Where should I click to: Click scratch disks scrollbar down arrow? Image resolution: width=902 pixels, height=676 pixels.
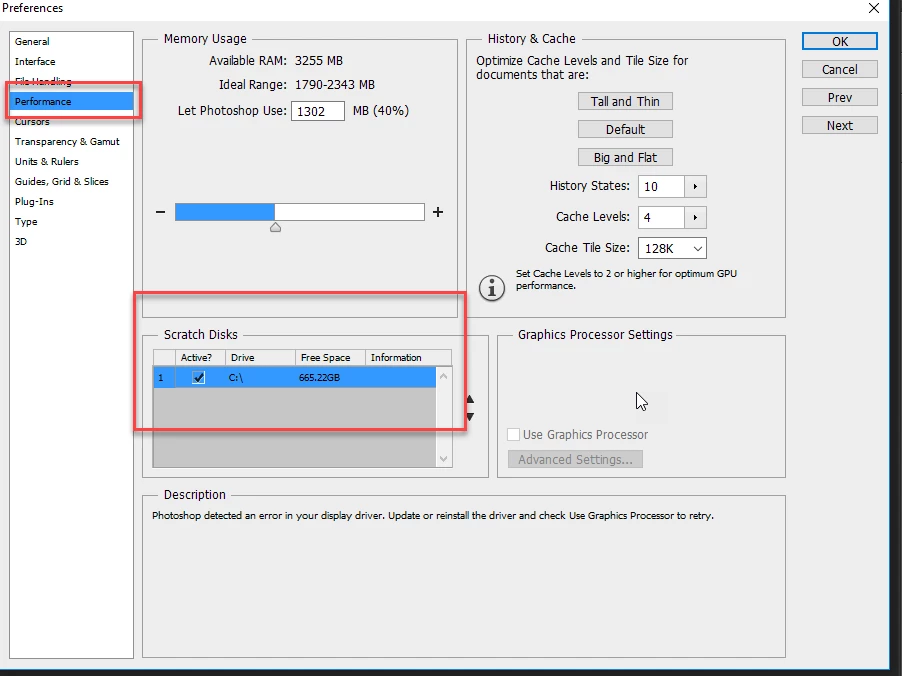click(x=444, y=459)
